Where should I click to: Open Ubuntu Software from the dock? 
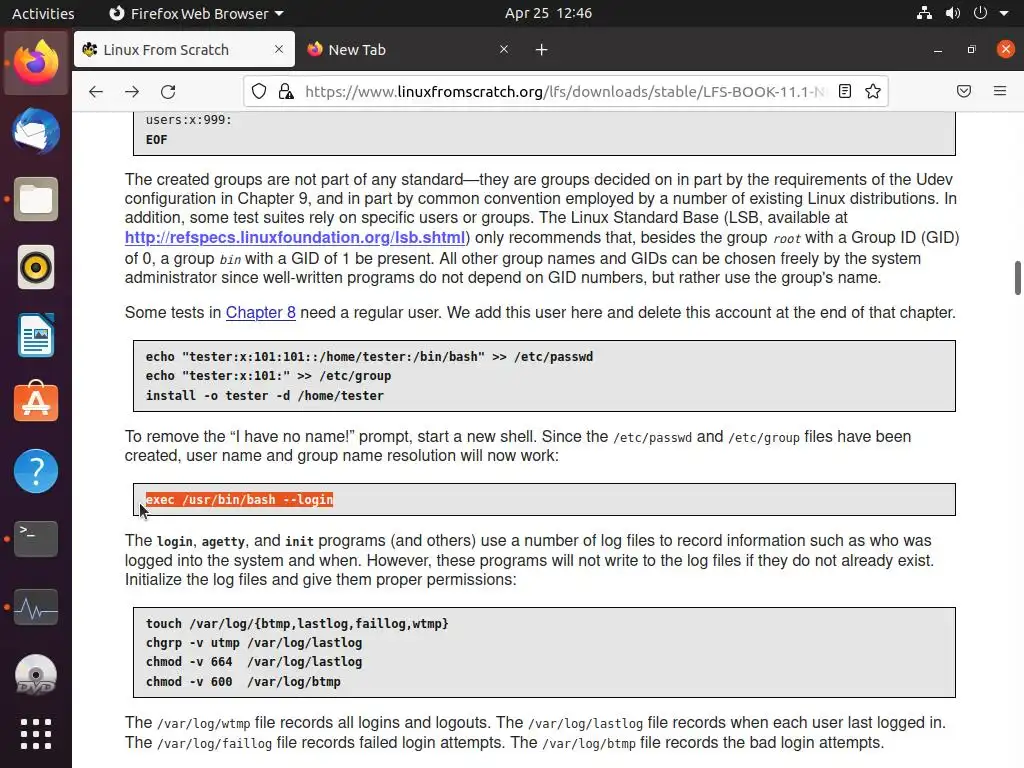click(36, 403)
